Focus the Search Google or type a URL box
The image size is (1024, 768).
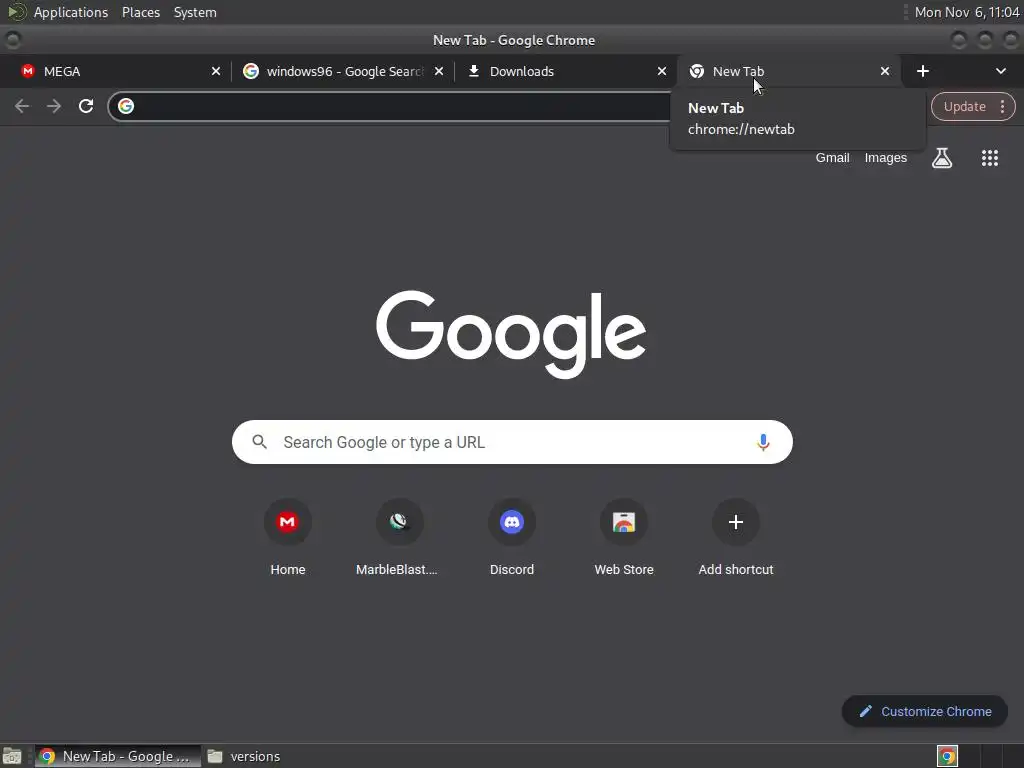tap(512, 442)
